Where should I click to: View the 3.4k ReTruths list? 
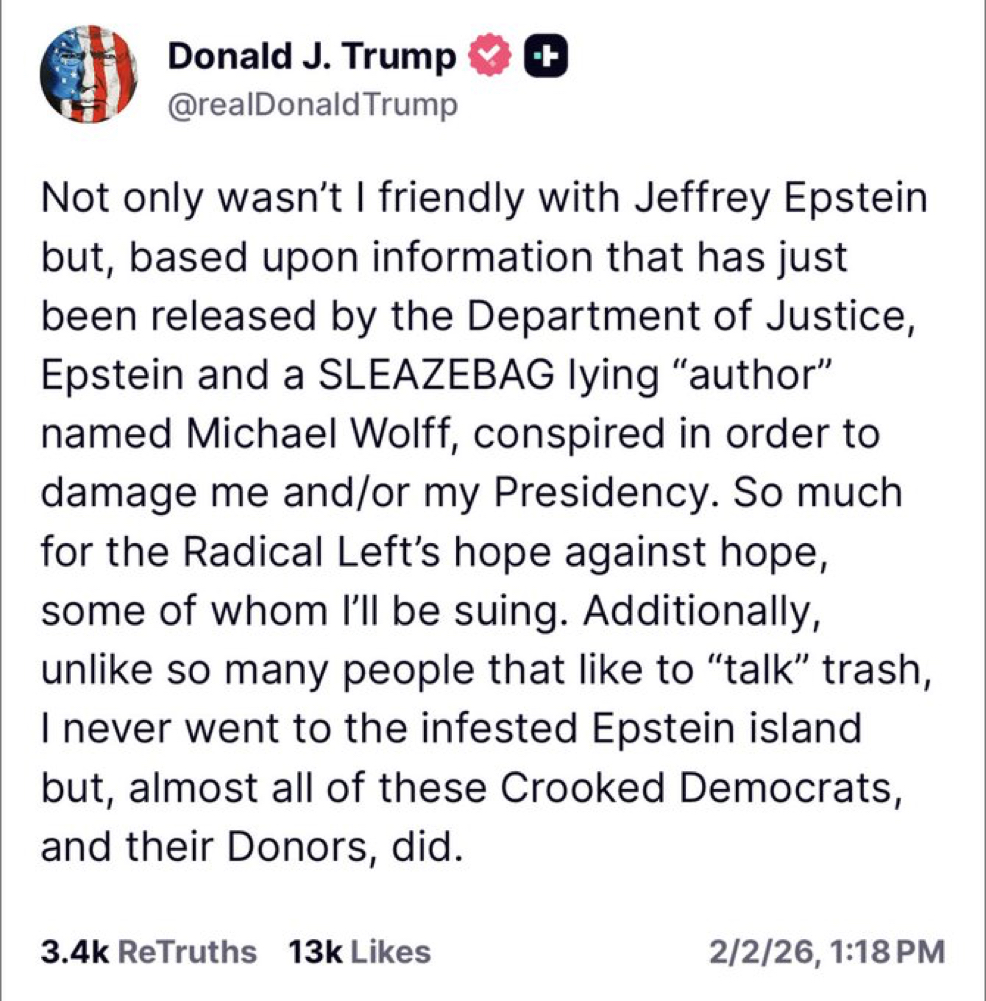click(148, 951)
